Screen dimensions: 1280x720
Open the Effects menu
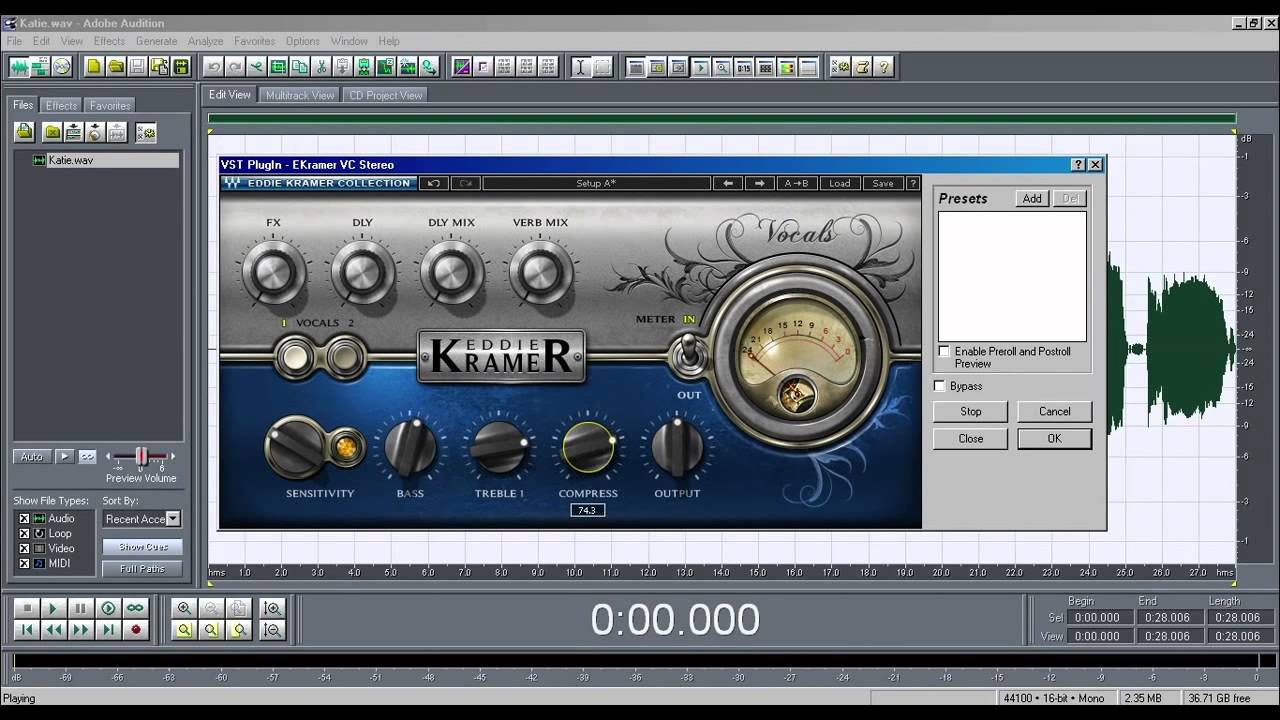pyautogui.click(x=109, y=41)
